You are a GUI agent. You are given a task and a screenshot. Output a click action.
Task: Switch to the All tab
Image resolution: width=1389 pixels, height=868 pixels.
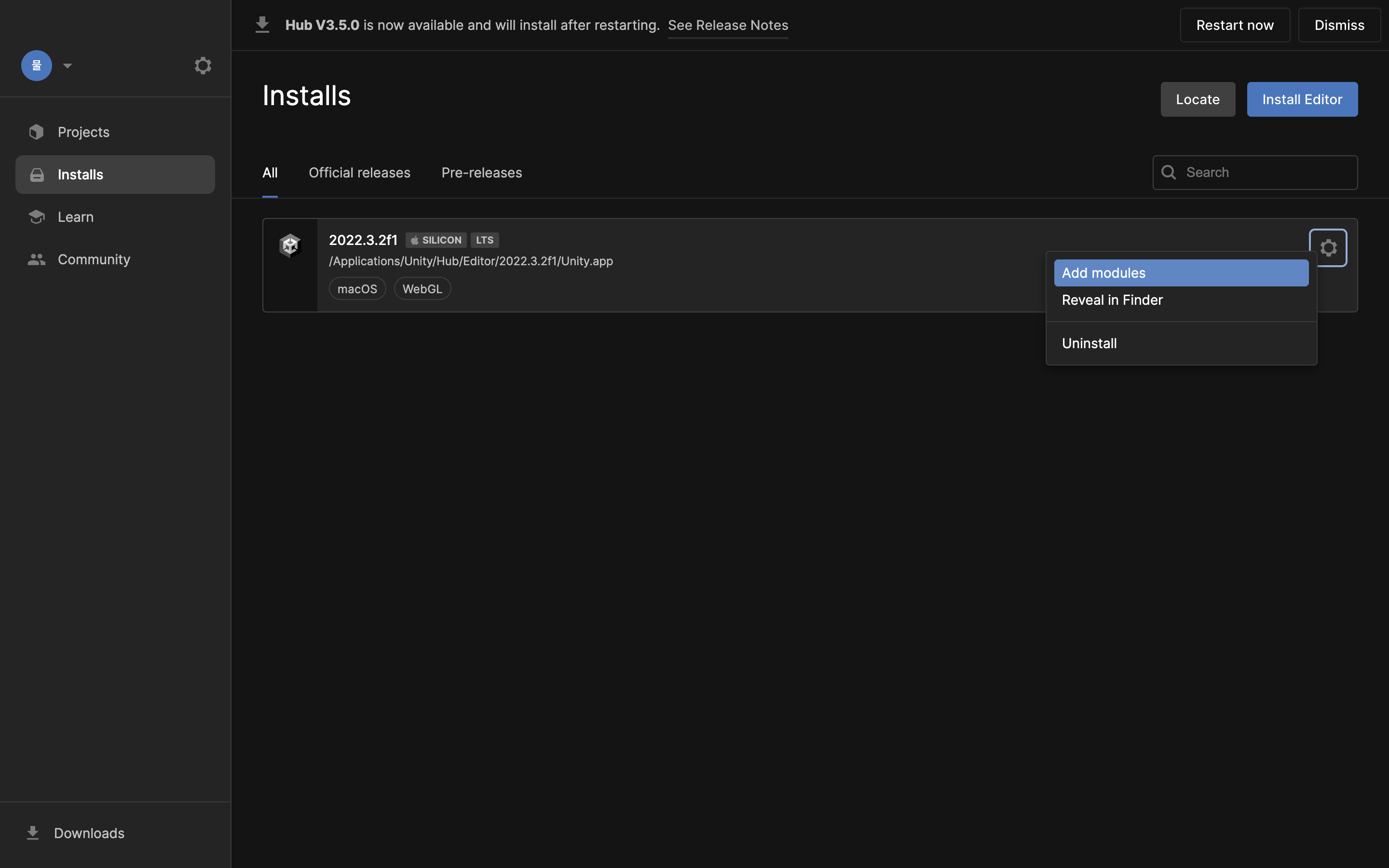click(x=270, y=173)
